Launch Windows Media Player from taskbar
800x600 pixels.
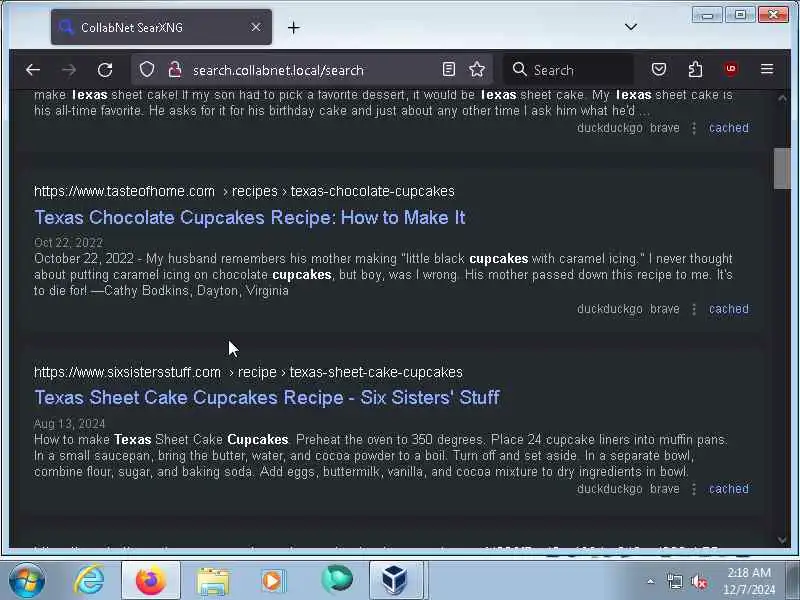(x=274, y=580)
